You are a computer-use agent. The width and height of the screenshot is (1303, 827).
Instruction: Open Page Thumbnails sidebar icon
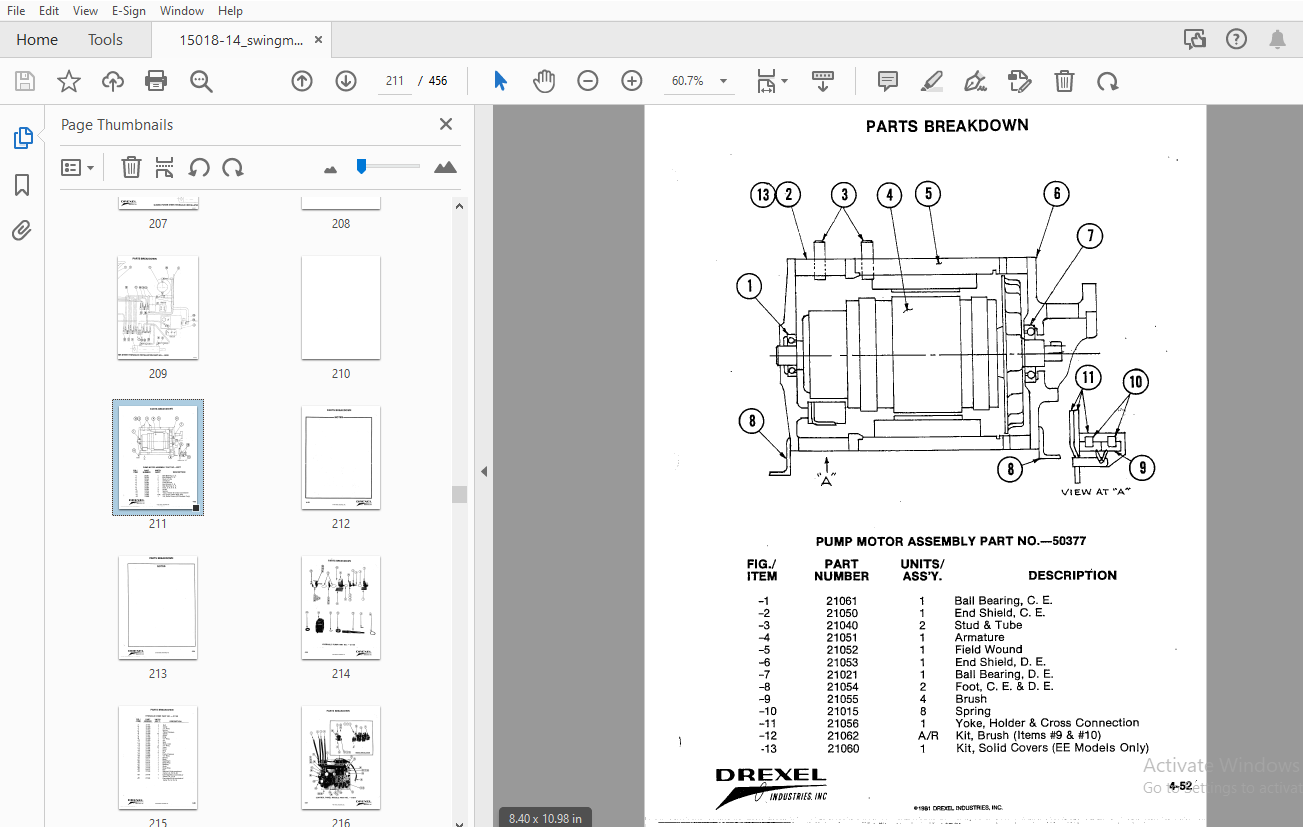click(x=22, y=138)
